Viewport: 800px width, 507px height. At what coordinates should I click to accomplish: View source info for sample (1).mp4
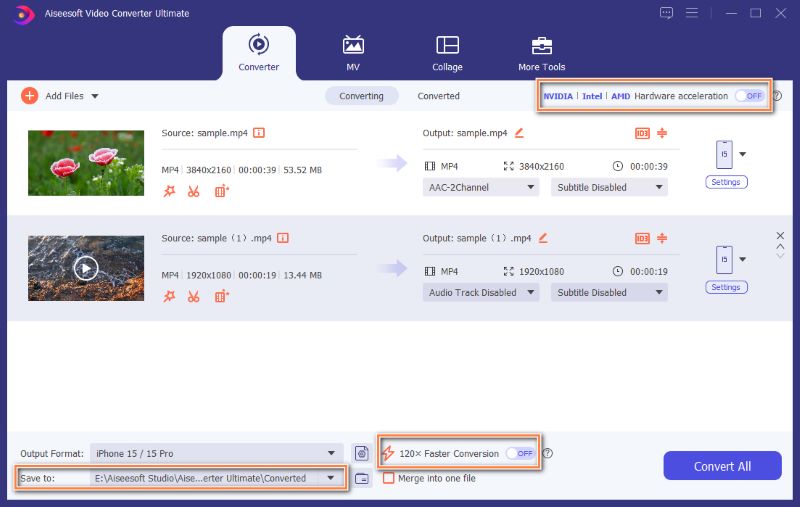283,238
